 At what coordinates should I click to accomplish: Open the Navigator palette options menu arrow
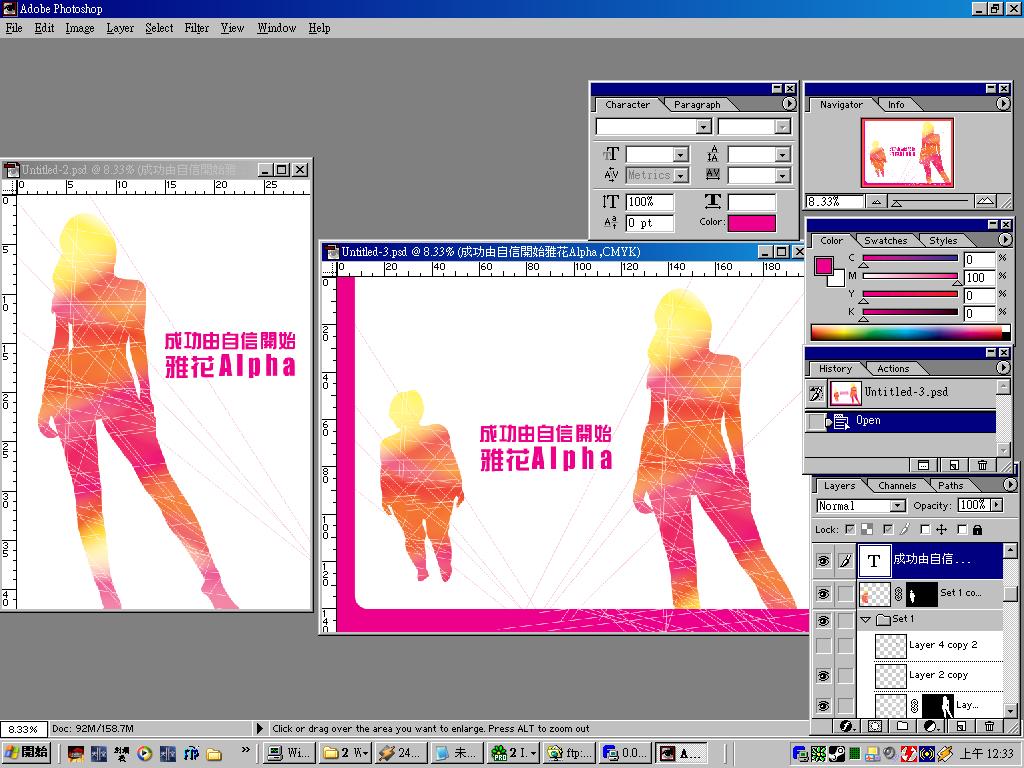1003,104
